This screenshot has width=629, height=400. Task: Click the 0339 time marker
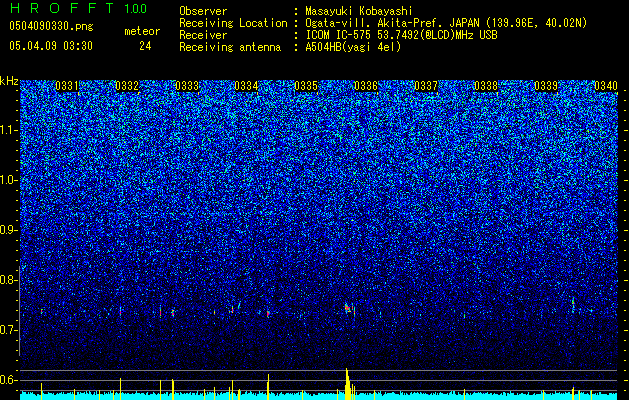click(x=546, y=86)
